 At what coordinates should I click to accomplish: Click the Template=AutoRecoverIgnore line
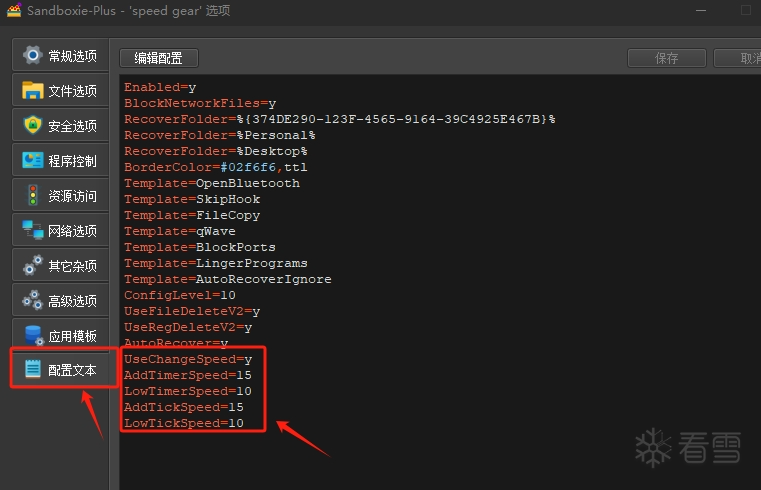(x=228, y=279)
